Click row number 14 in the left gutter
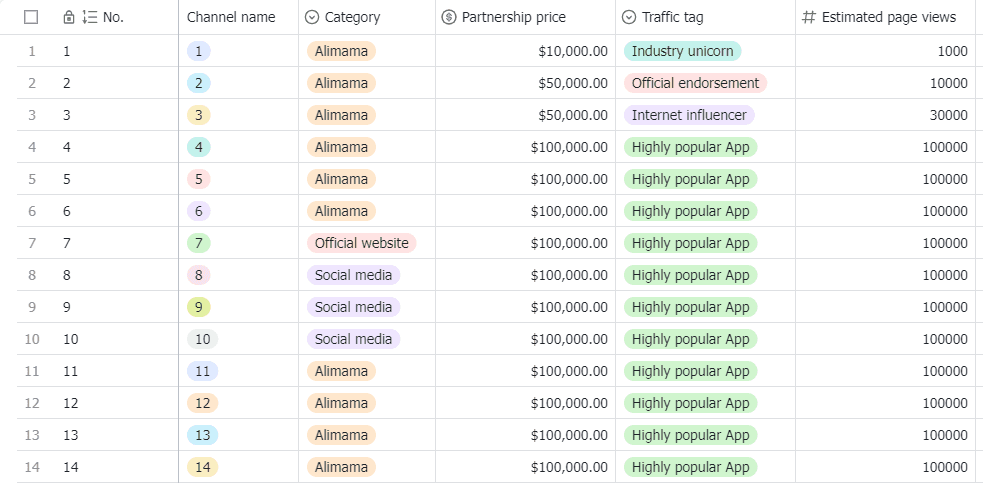Viewport: 983px width, 485px height. click(32, 467)
